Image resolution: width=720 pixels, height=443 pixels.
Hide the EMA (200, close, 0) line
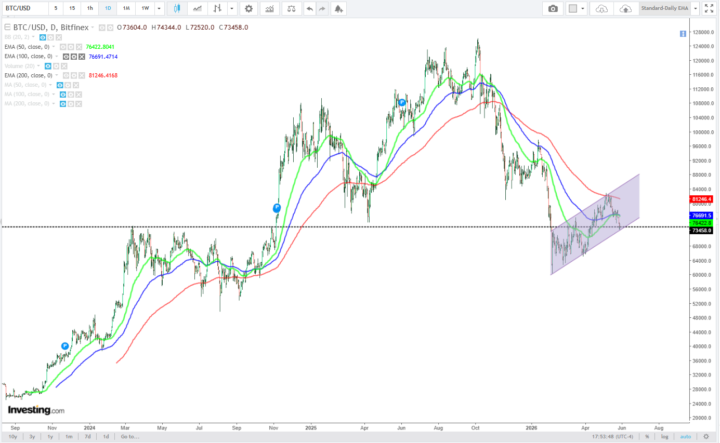[x=66, y=75]
